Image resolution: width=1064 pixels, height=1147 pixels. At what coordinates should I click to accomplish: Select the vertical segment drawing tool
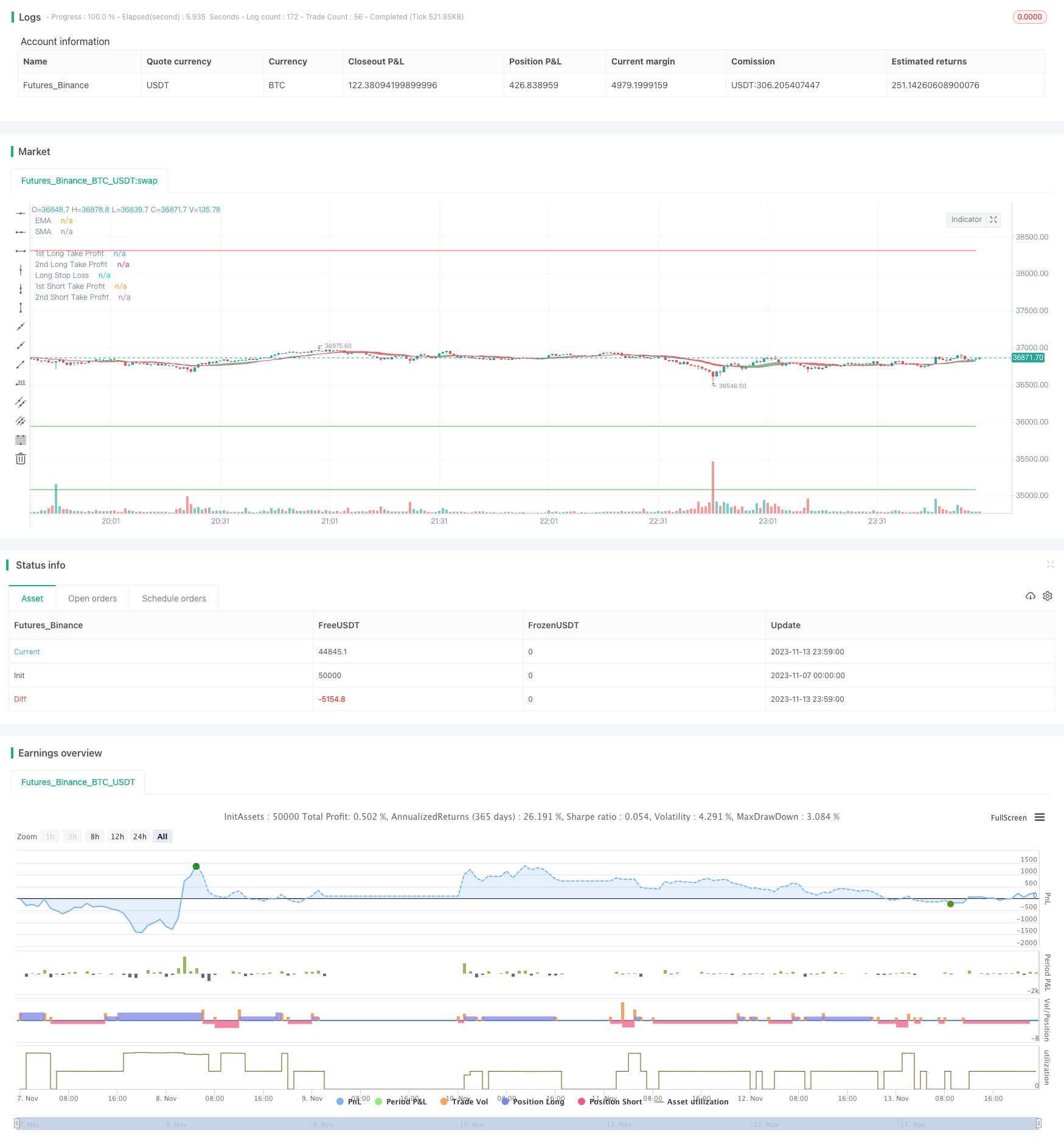(x=21, y=308)
